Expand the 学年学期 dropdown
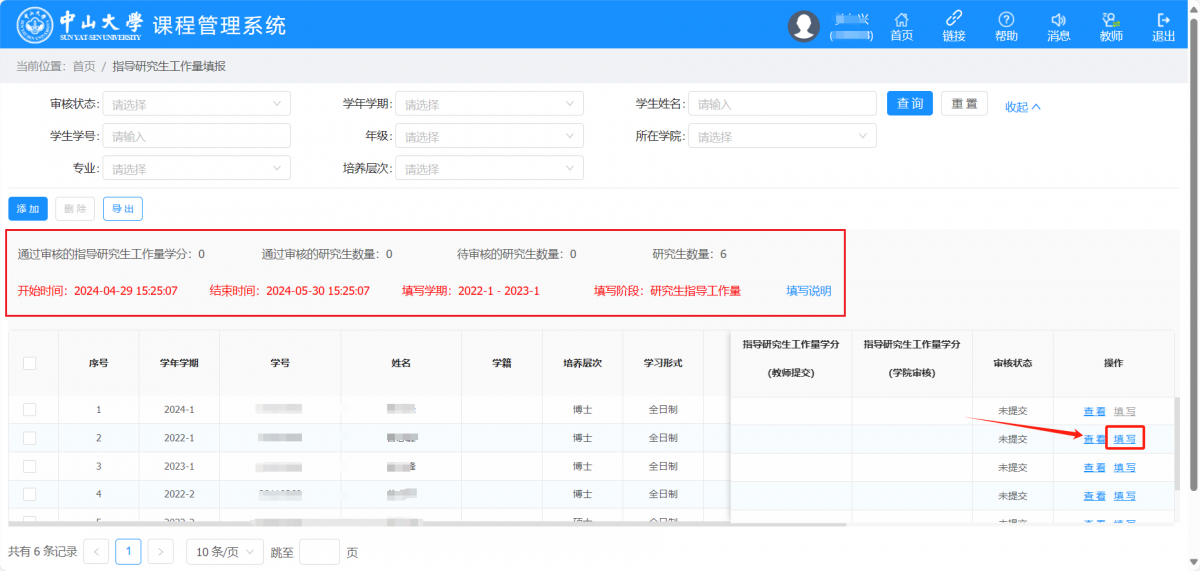Viewport: 1200px width, 571px height. [x=489, y=104]
